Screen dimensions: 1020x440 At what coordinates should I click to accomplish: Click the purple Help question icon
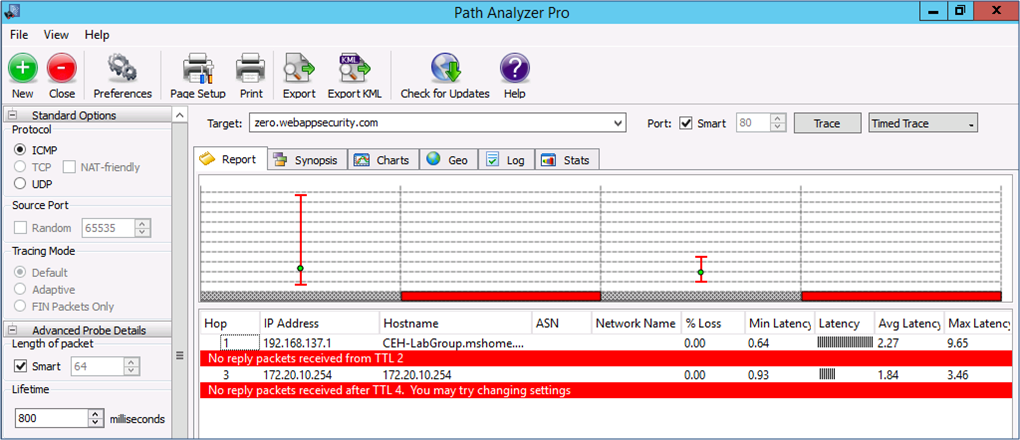[514, 68]
